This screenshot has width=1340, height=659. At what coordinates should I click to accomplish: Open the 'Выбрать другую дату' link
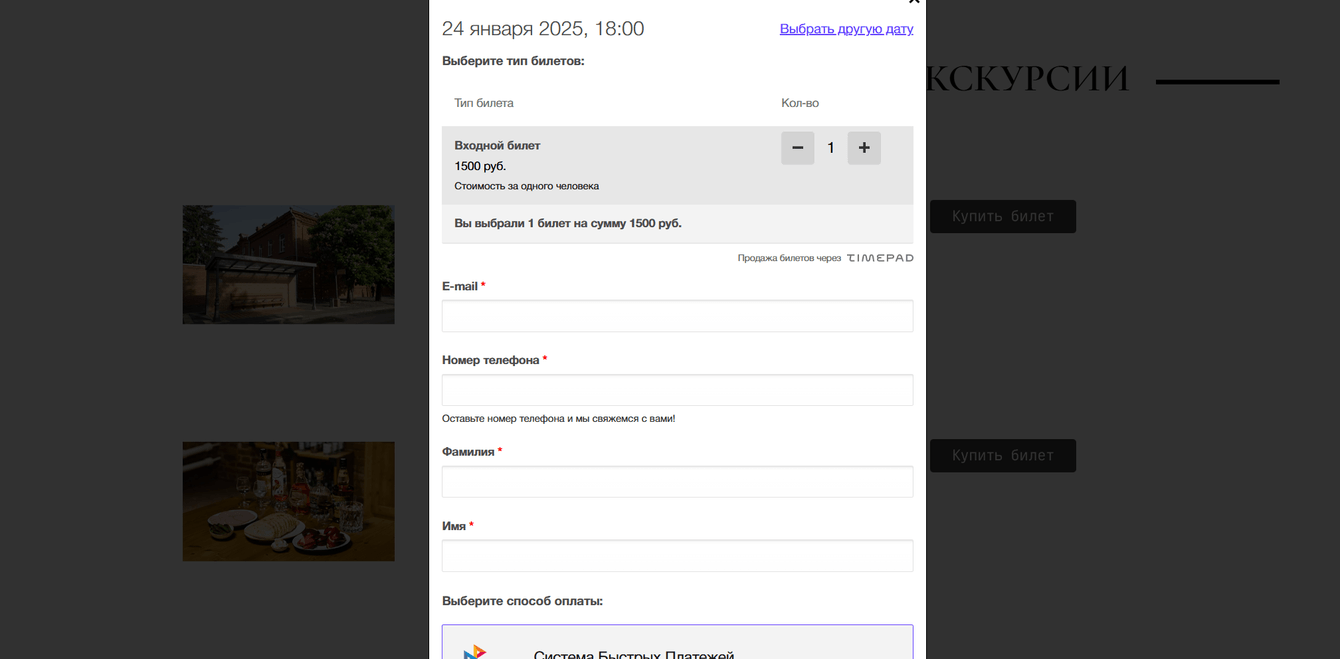[846, 29]
